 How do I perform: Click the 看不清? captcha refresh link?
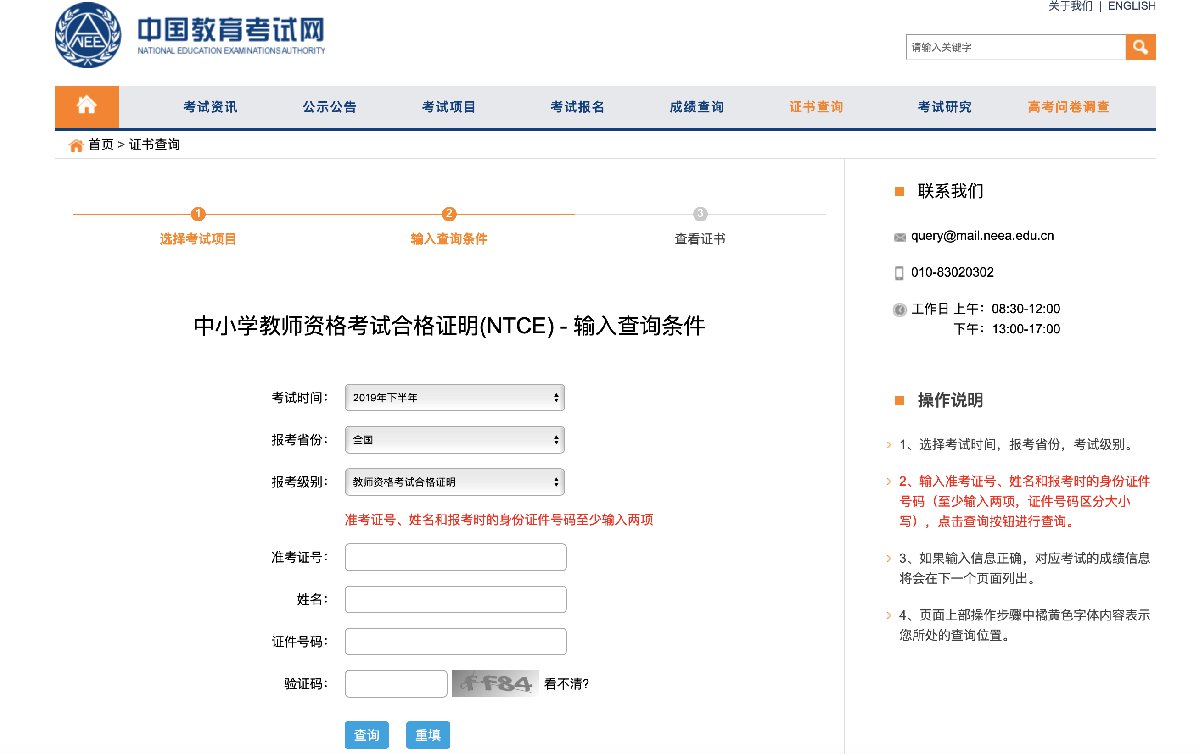tap(566, 685)
